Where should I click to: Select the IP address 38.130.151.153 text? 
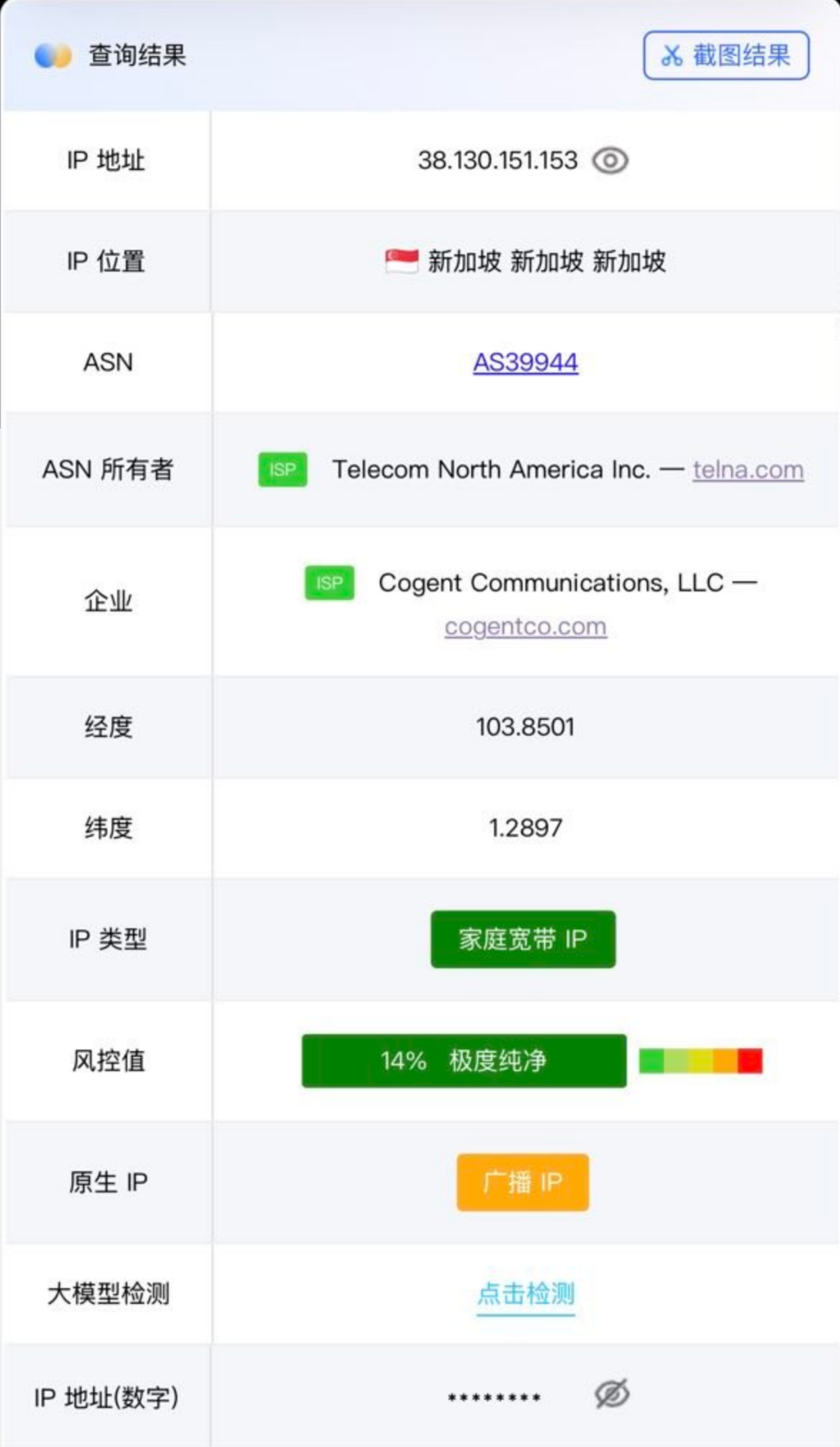pyautogui.click(x=497, y=160)
